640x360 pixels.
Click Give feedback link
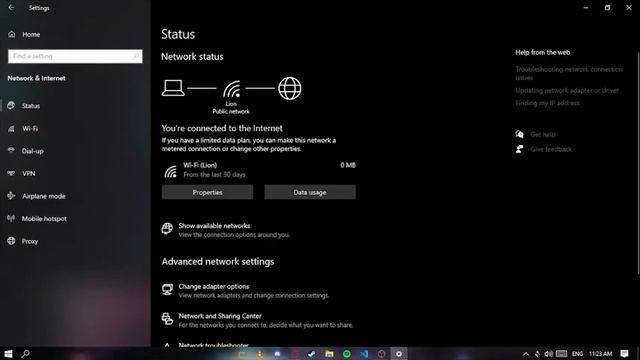[x=551, y=149]
